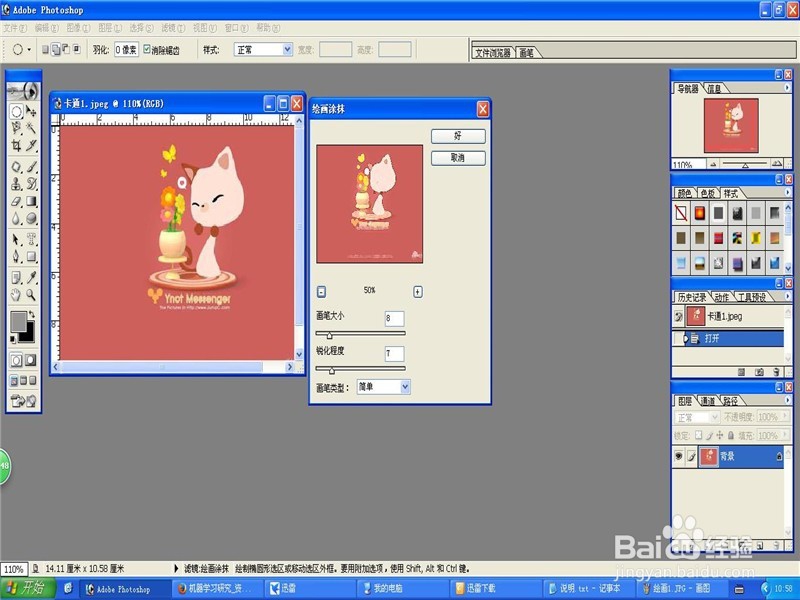This screenshot has width=800, height=600.
Task: Create new snapshot in History panel
Action: pos(759,372)
